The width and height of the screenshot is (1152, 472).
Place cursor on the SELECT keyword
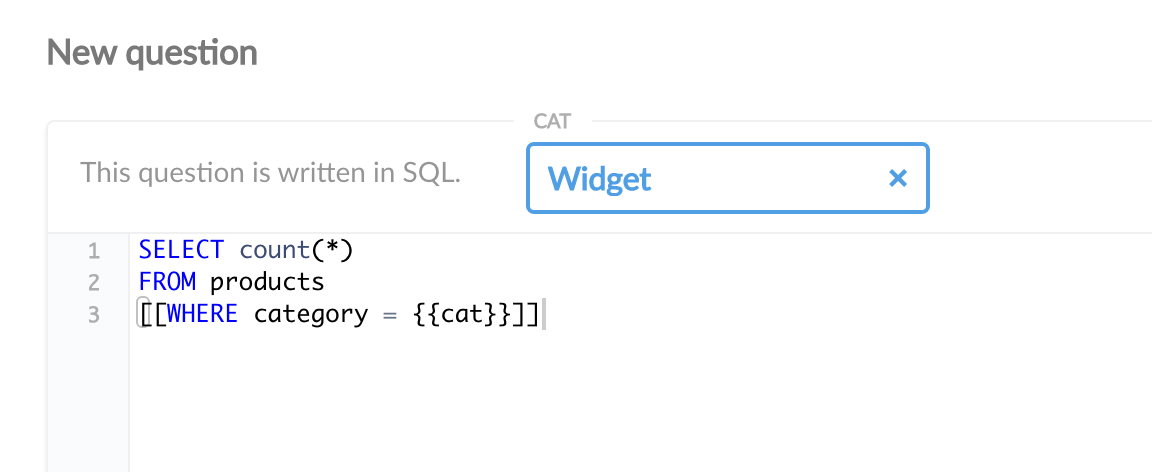(181, 250)
